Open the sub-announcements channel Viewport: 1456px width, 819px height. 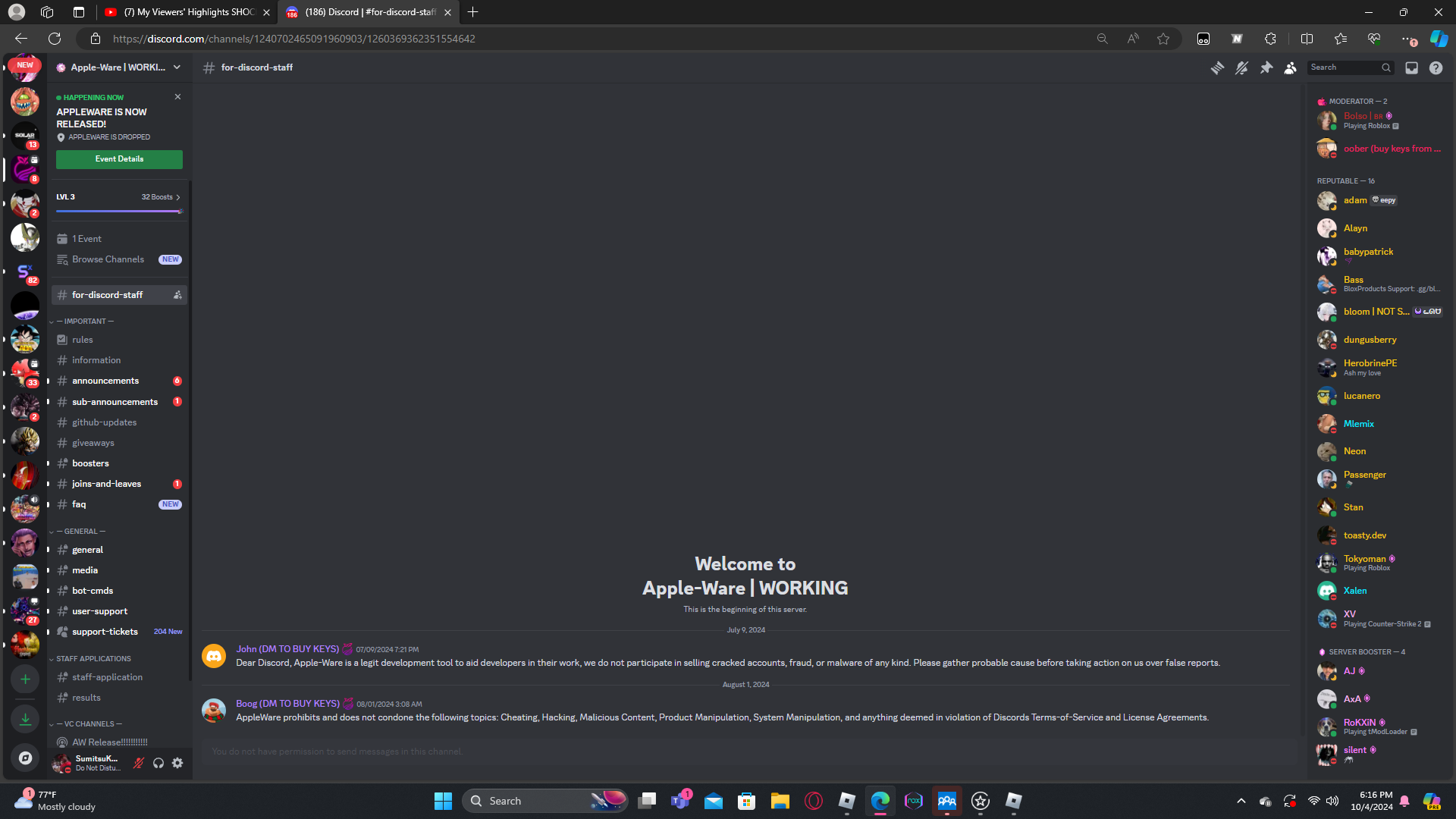pos(119,402)
